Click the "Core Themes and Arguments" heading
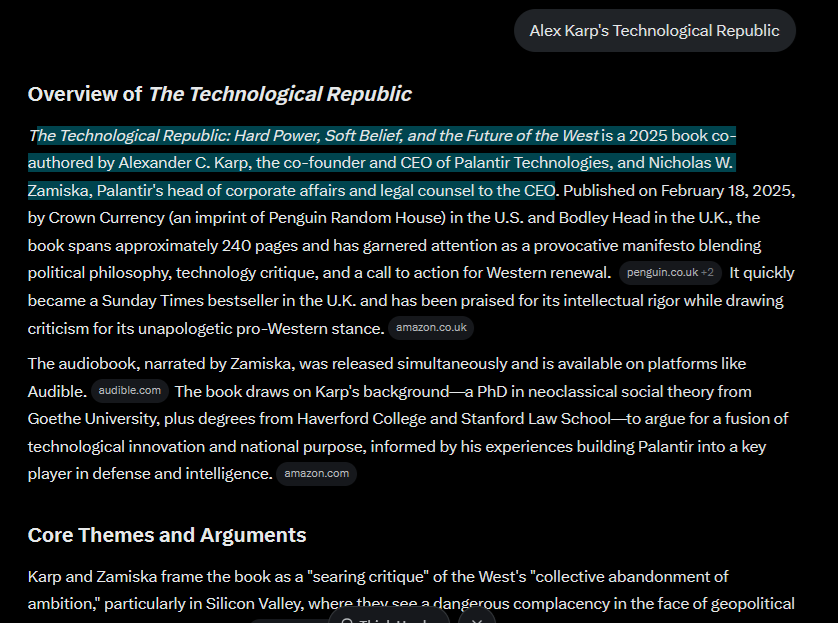Screen dimensions: 838x623 [x=167, y=535]
